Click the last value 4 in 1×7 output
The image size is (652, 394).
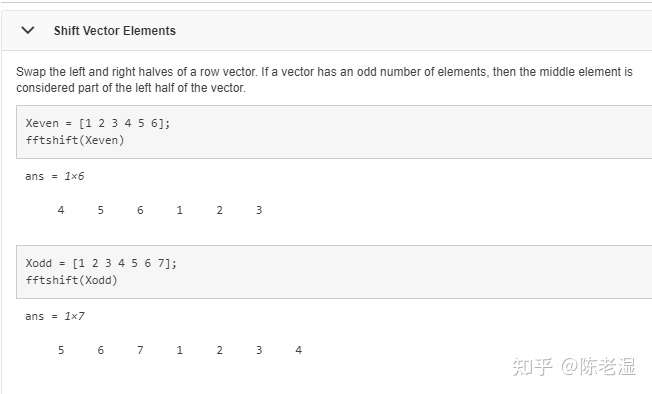pos(299,350)
